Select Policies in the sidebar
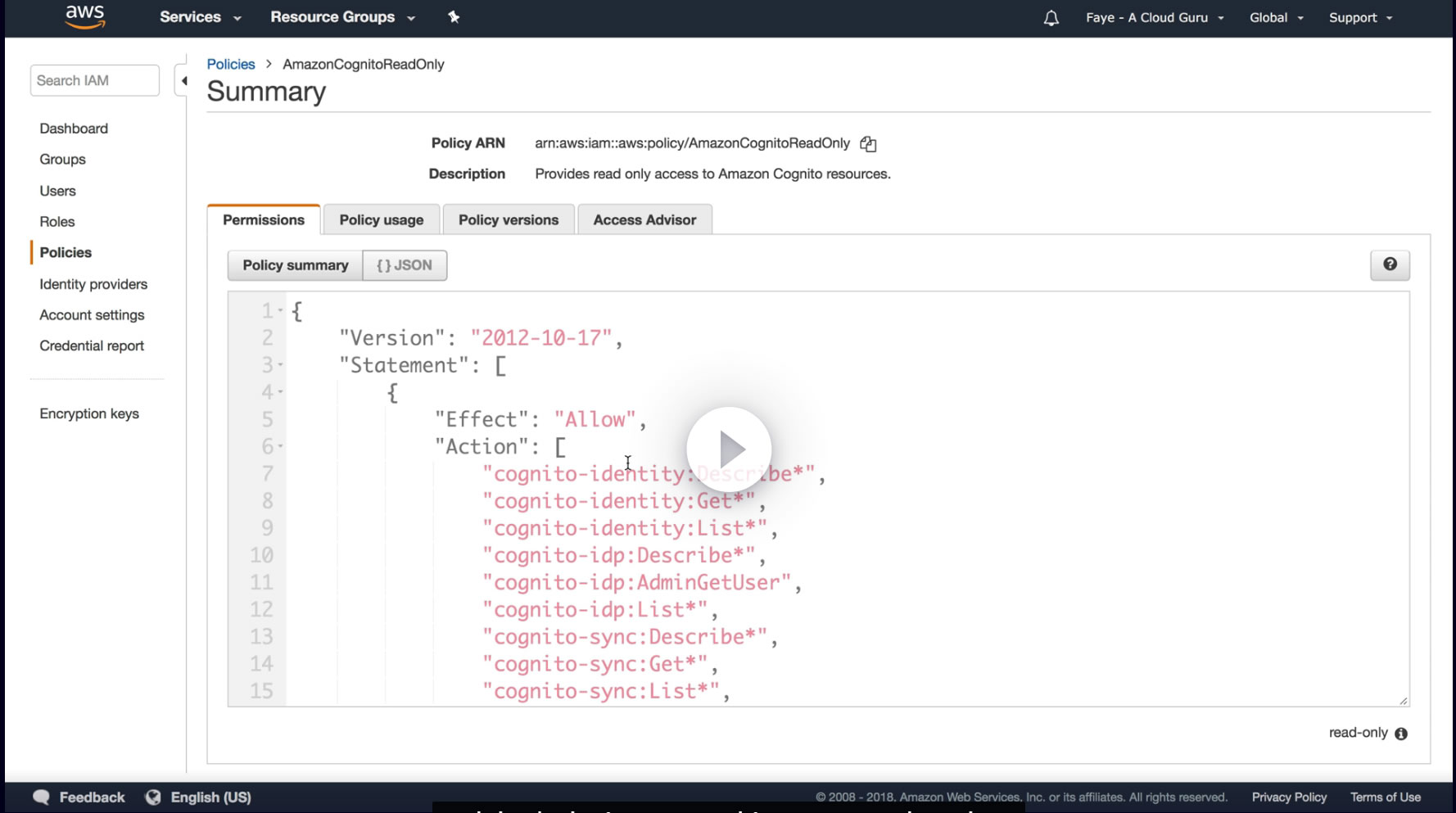 66,253
